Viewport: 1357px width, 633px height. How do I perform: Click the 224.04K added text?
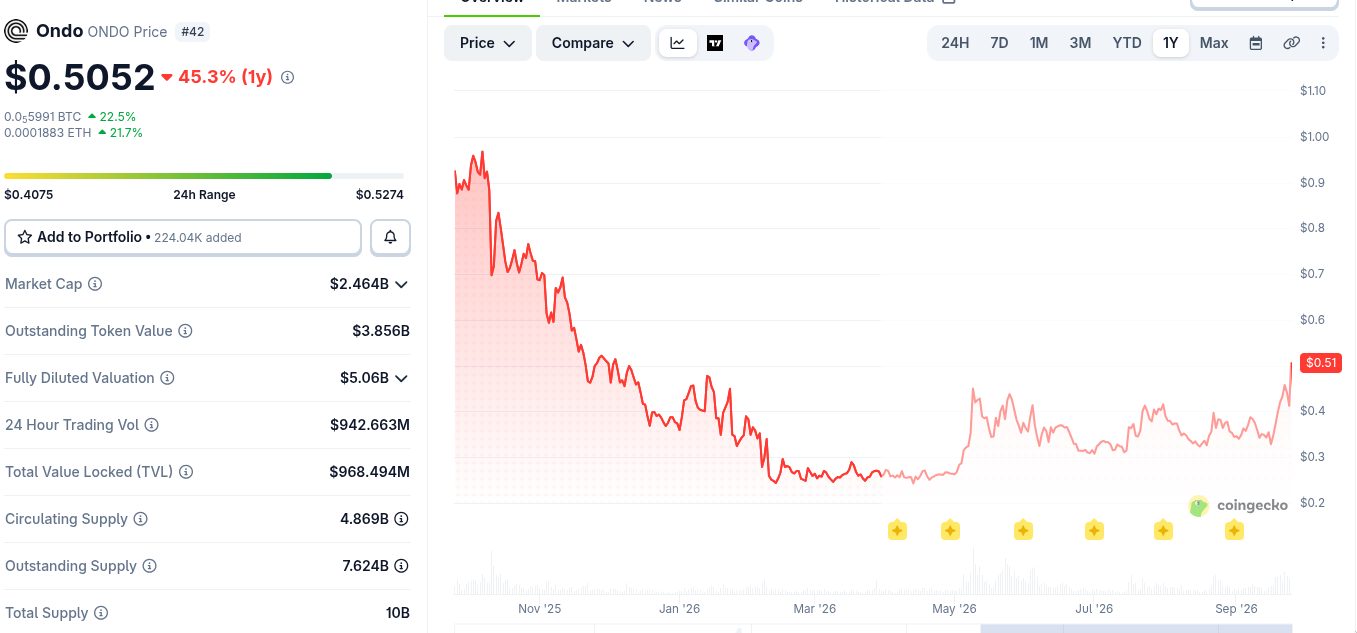point(198,238)
